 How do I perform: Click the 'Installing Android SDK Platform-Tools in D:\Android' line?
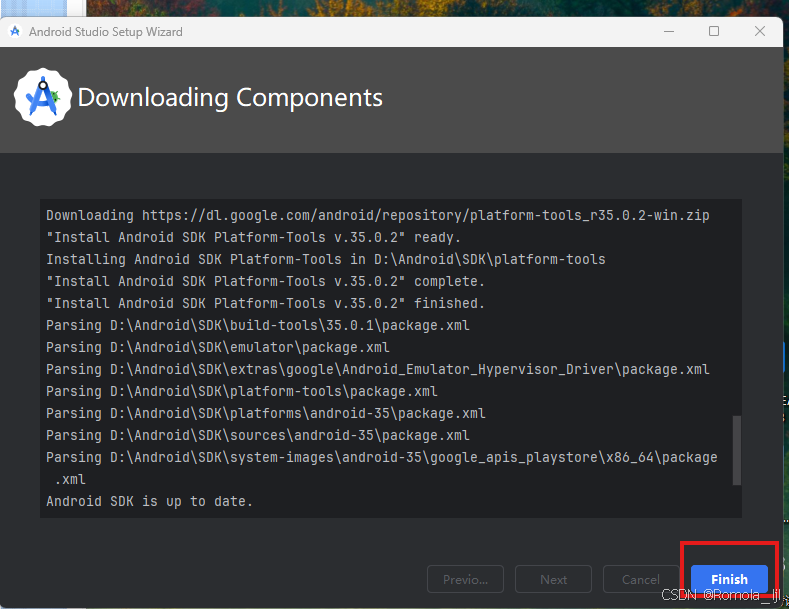(x=326, y=259)
